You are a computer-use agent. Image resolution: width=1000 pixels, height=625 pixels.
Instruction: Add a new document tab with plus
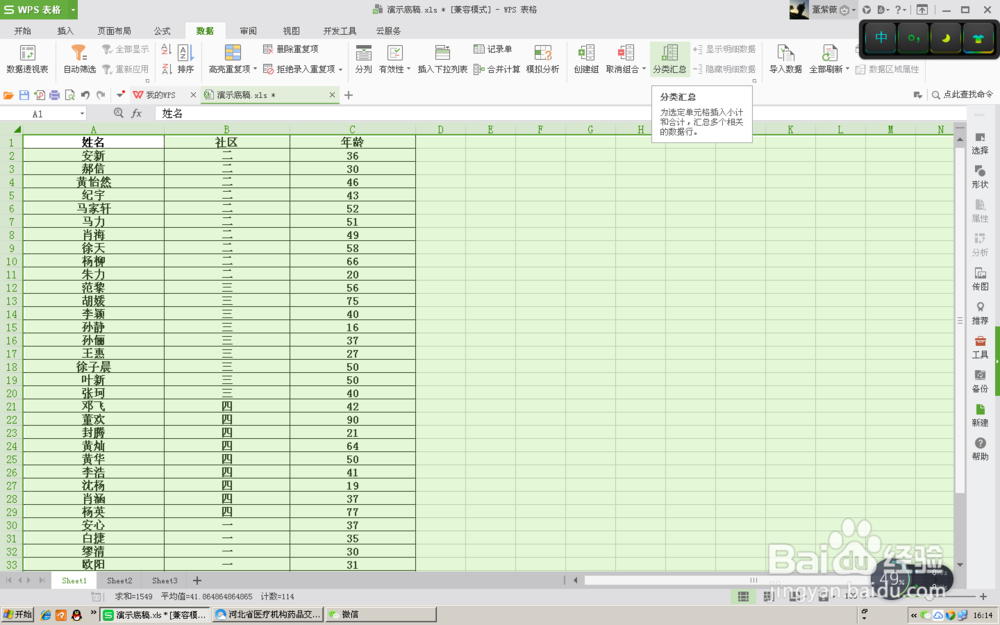348,95
